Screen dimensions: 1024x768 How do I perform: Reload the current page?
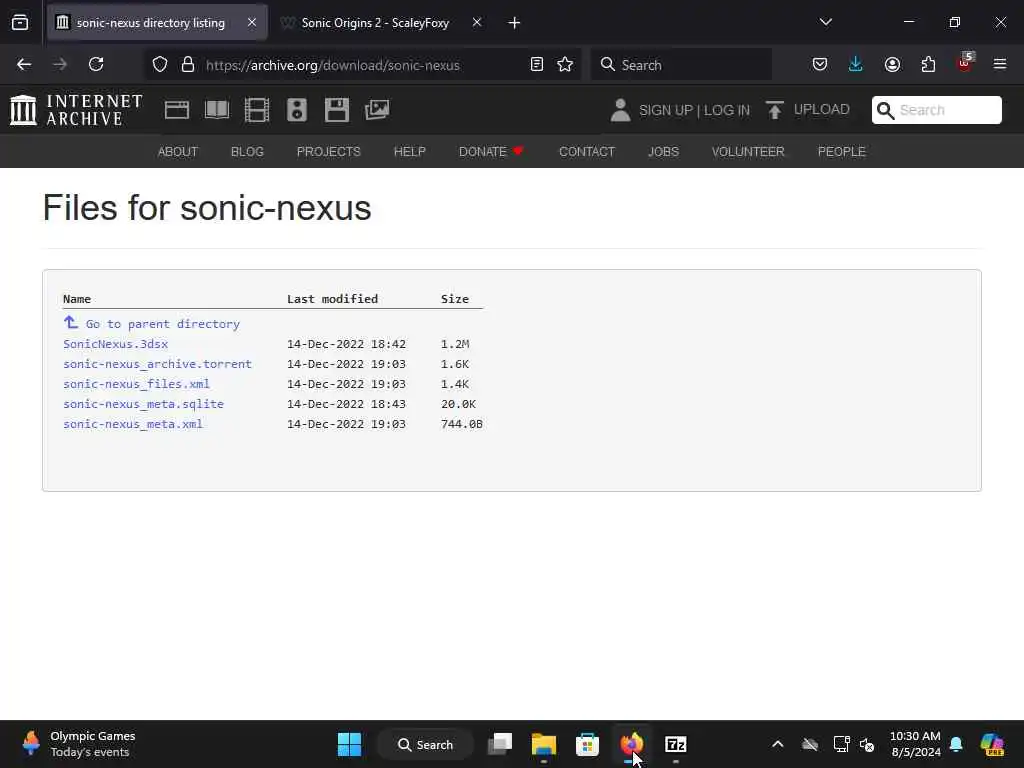click(x=96, y=65)
